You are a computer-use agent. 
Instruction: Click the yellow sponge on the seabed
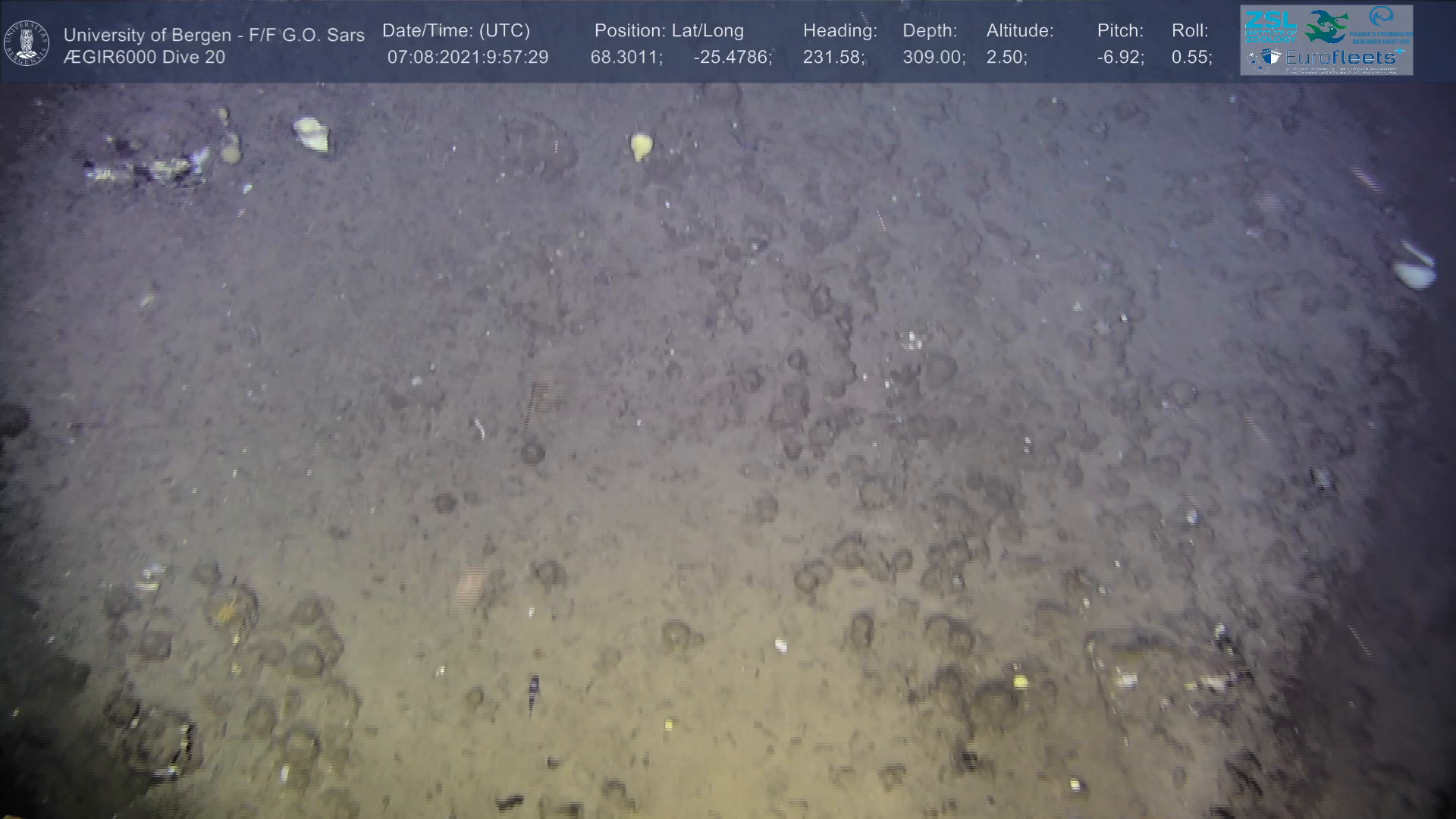[641, 146]
